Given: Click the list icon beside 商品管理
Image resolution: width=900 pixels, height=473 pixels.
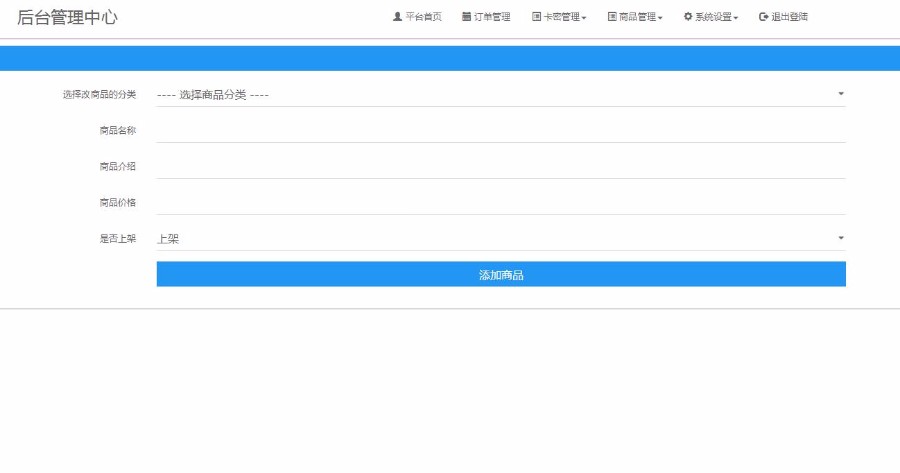Looking at the screenshot, I should [612, 17].
